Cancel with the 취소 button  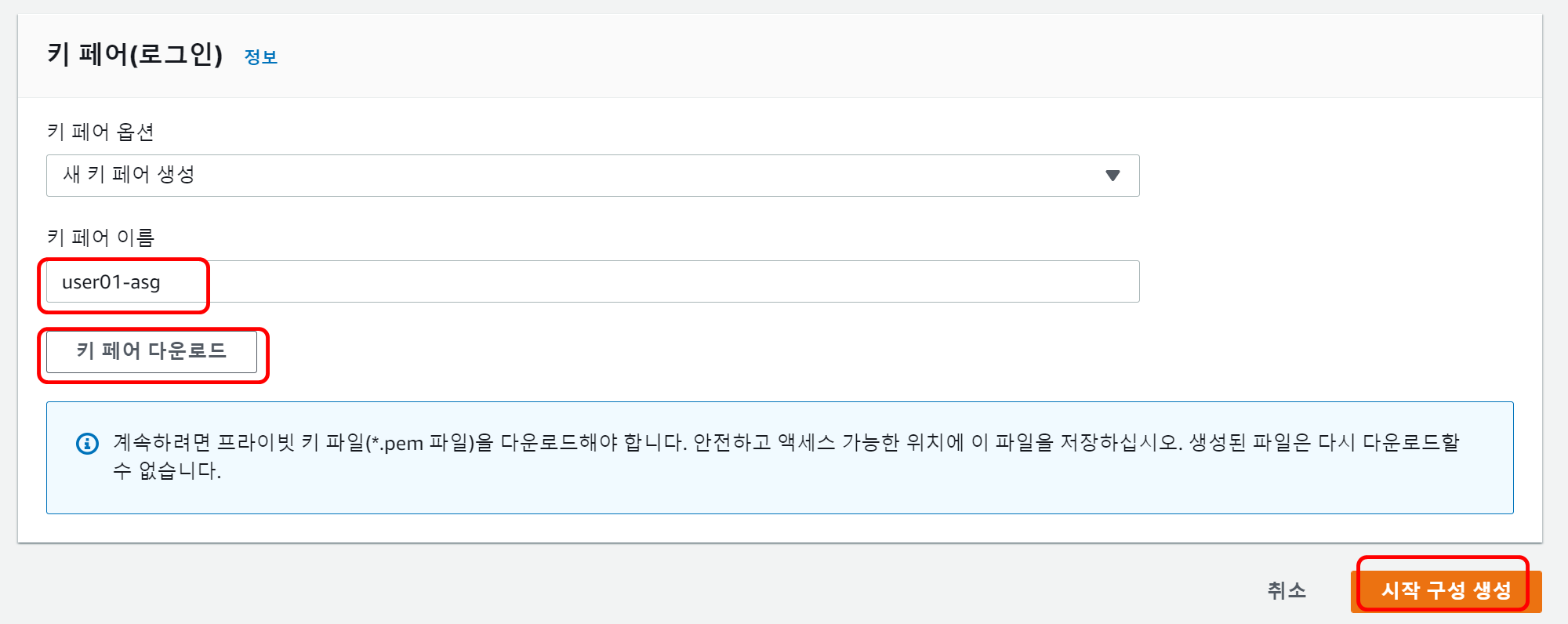(1287, 590)
